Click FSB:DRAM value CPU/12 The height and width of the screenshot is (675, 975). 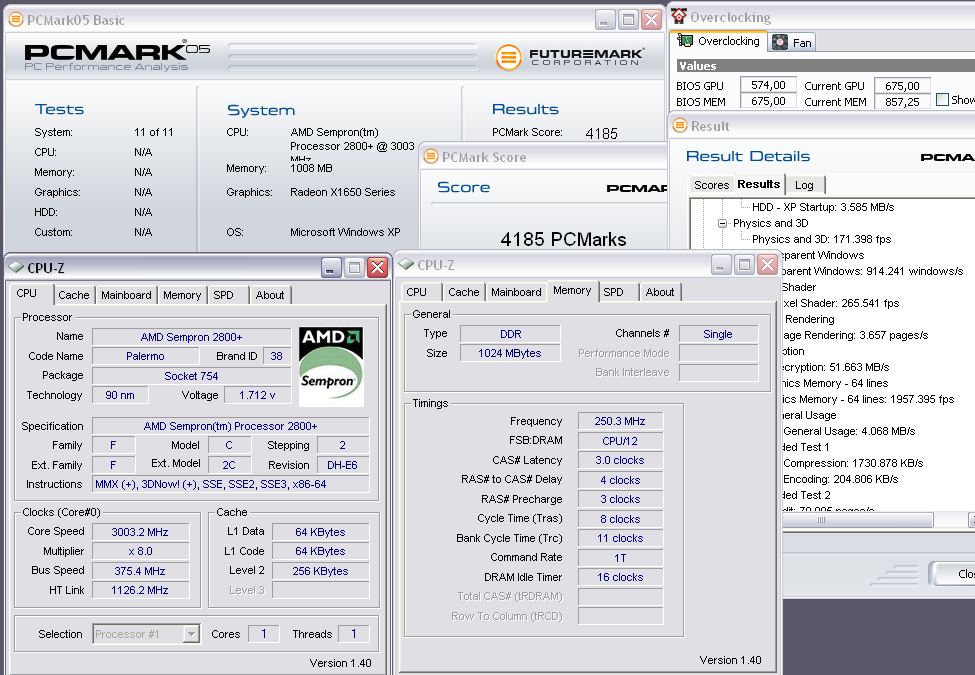click(620, 441)
